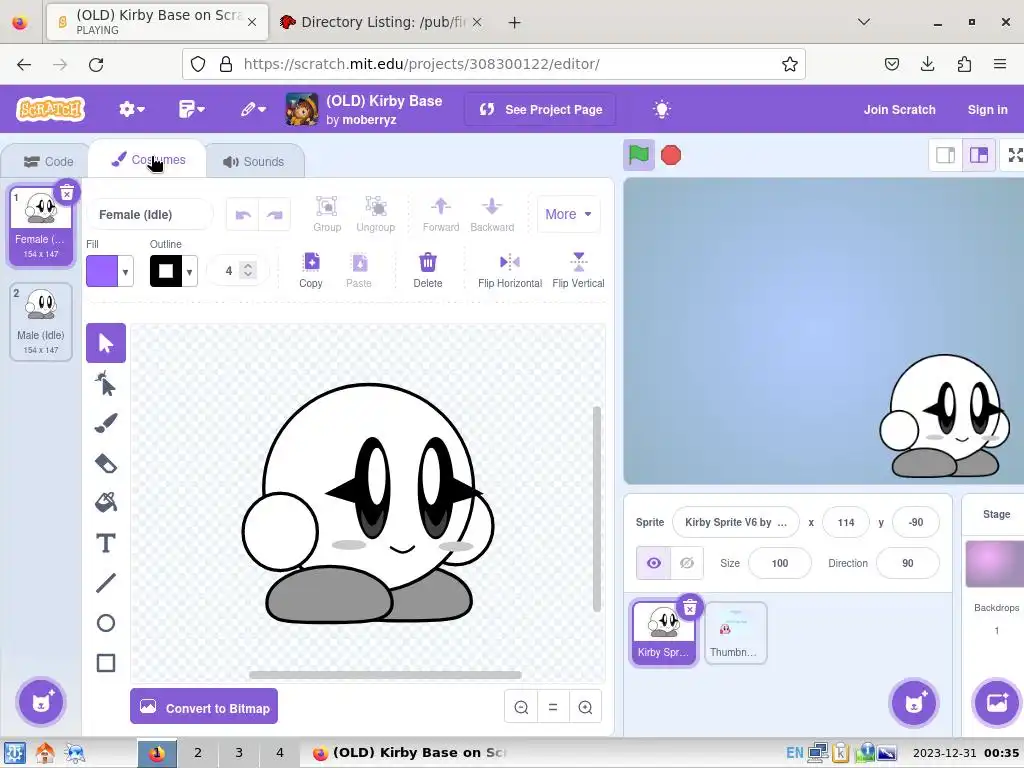Open the File menu dropdown
This screenshot has width=1024, height=768.
pyautogui.click(x=191, y=109)
